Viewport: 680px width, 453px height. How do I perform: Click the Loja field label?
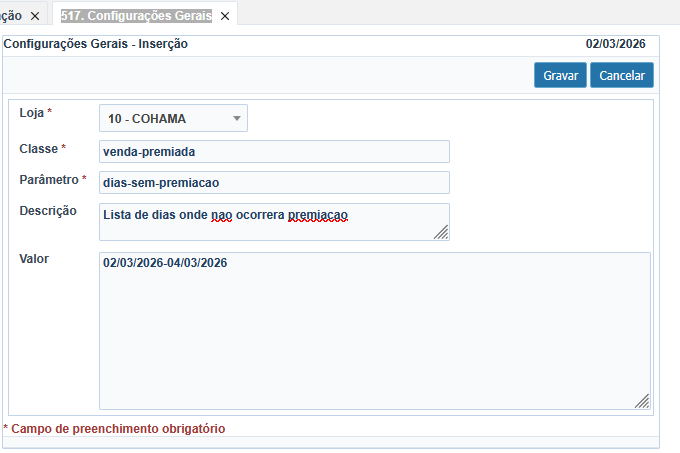click(32, 113)
